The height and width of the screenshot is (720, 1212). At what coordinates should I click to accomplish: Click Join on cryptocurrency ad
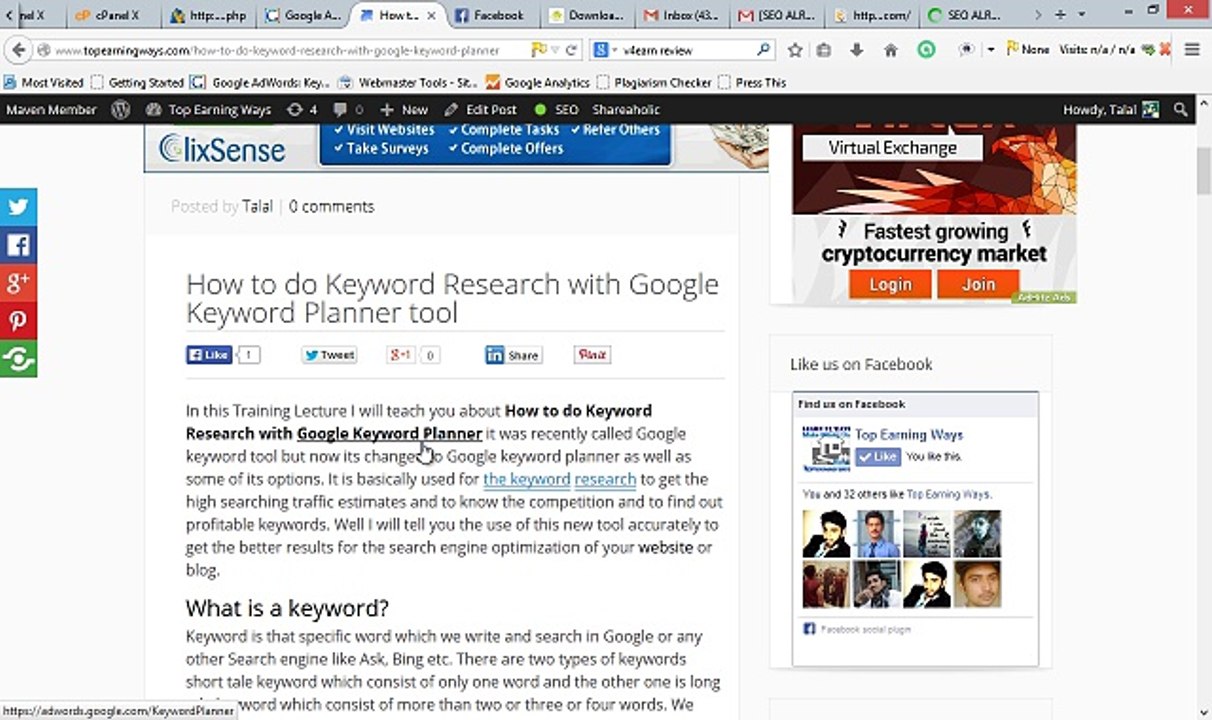(978, 284)
